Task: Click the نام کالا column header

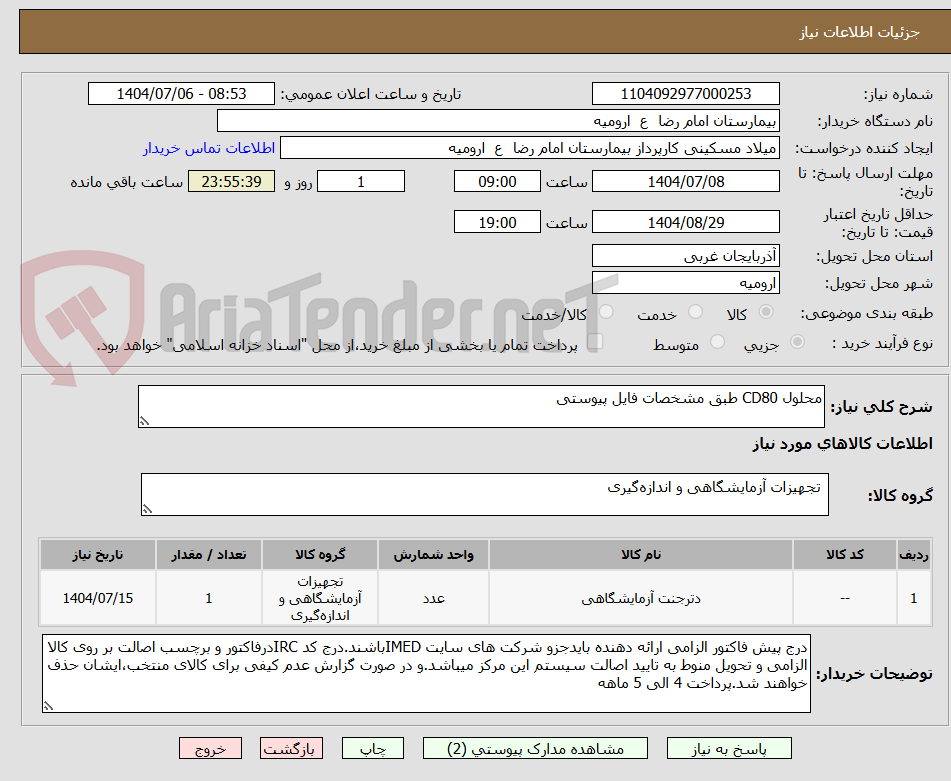Action: click(x=640, y=555)
